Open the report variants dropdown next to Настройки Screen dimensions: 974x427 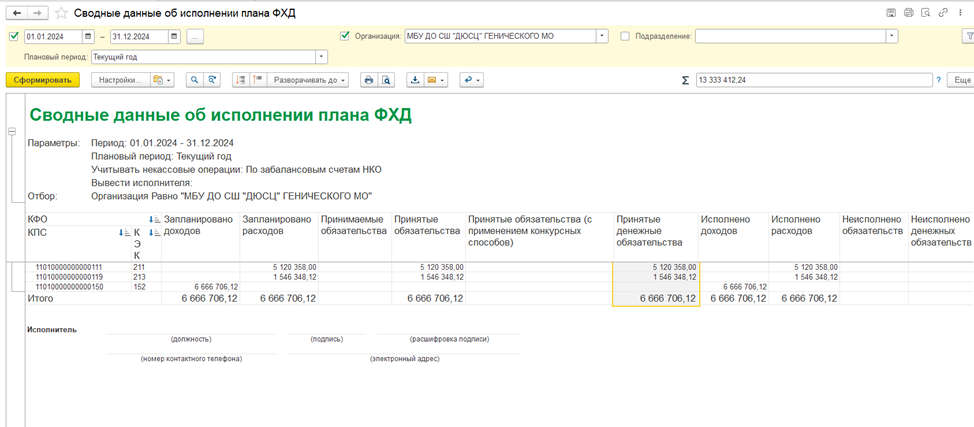point(163,80)
